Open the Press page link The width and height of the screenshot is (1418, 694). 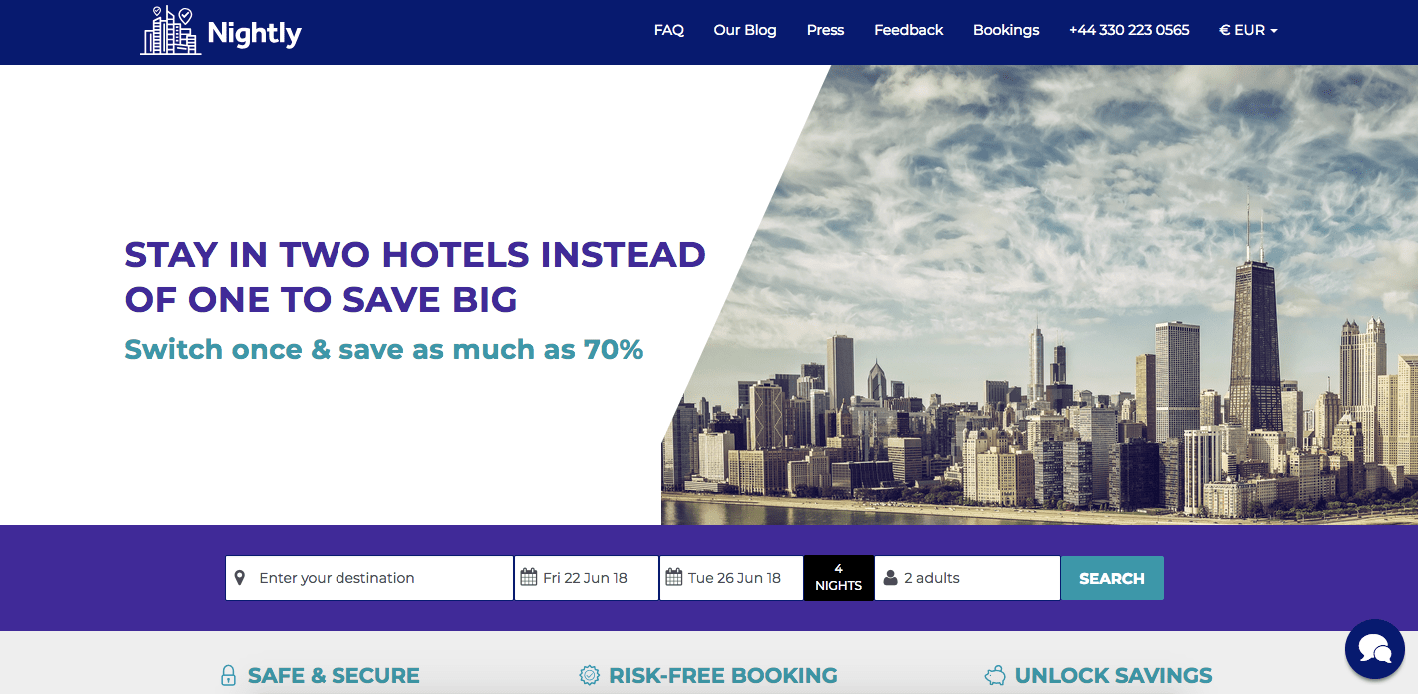tap(826, 30)
